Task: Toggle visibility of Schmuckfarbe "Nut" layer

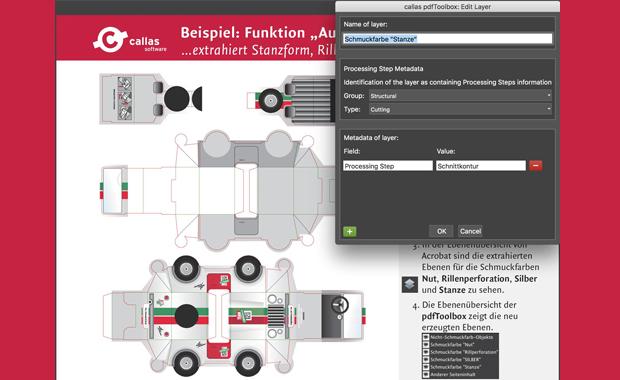Action: click(x=426, y=345)
